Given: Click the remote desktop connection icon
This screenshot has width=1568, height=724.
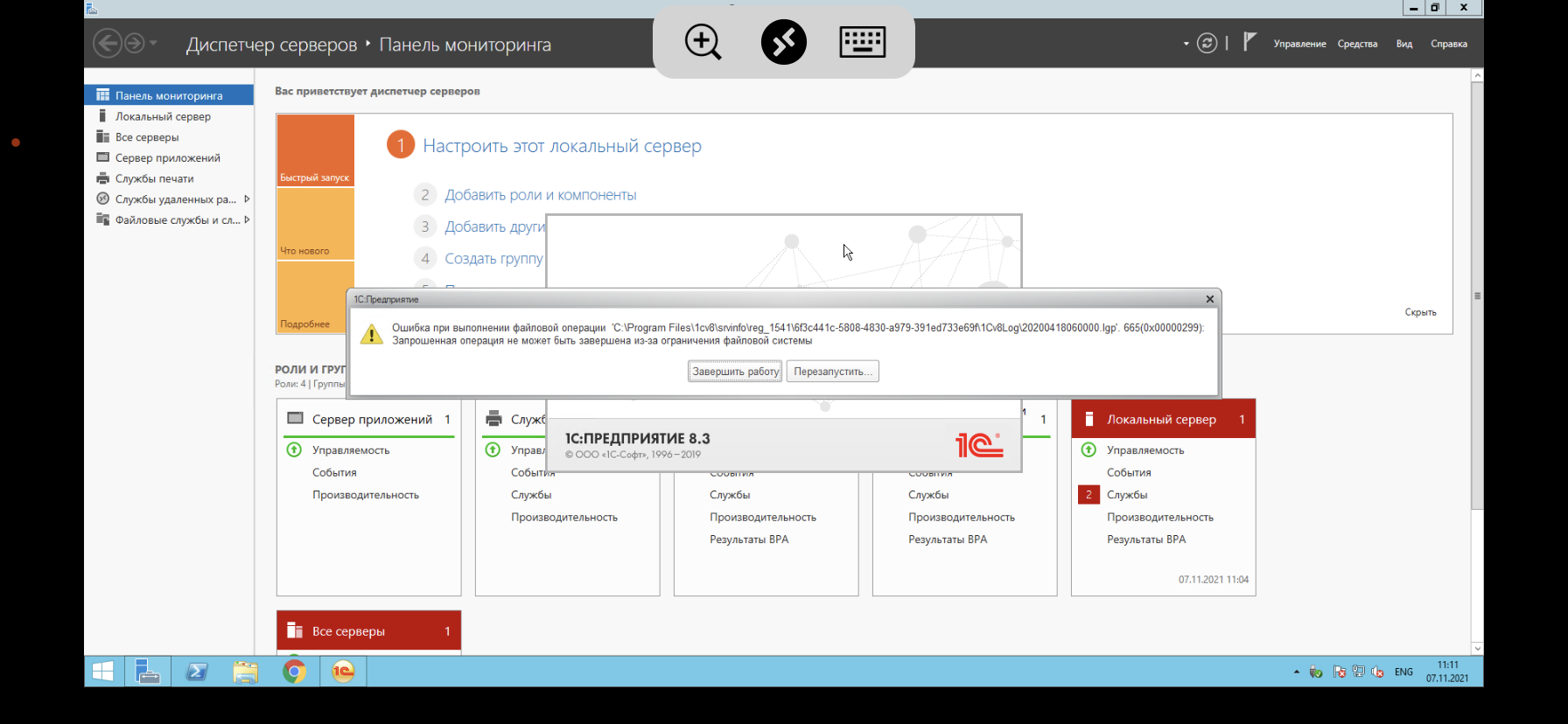Looking at the screenshot, I should click(x=783, y=42).
